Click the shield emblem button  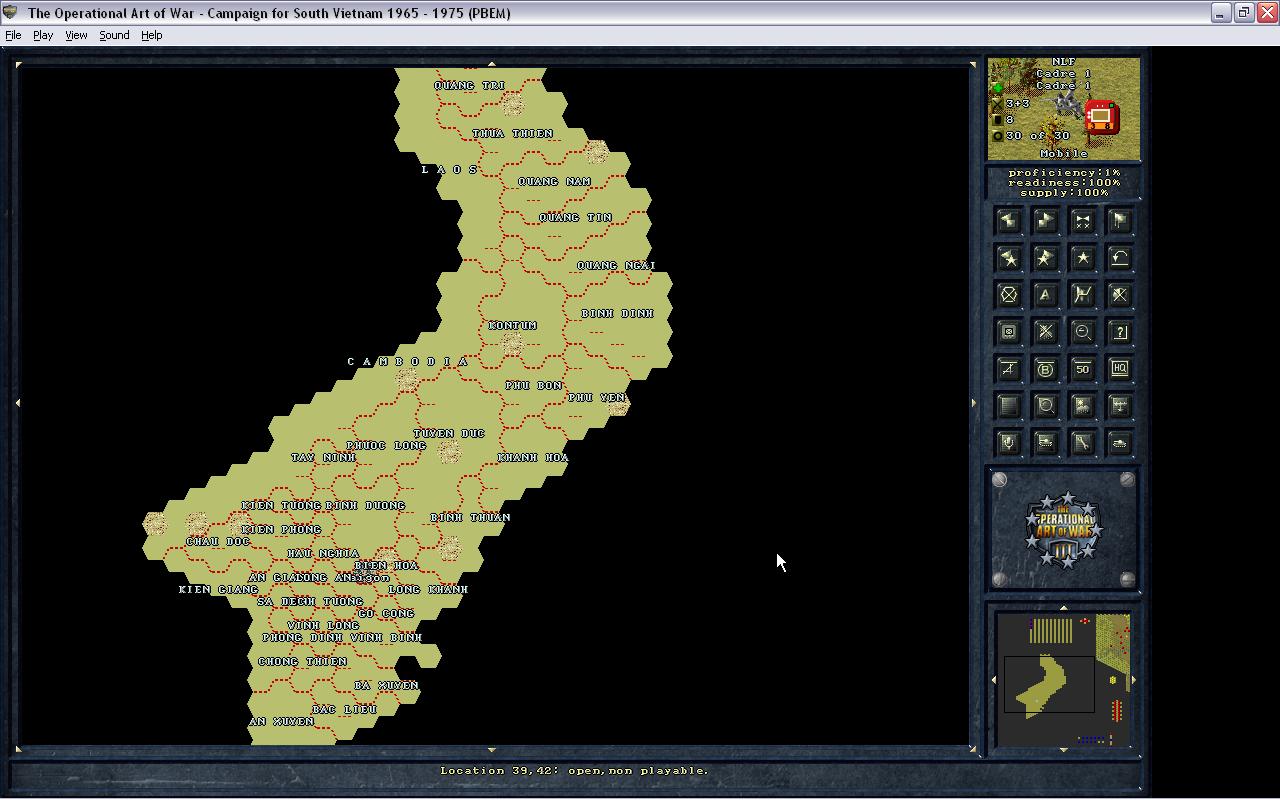tap(1008, 443)
